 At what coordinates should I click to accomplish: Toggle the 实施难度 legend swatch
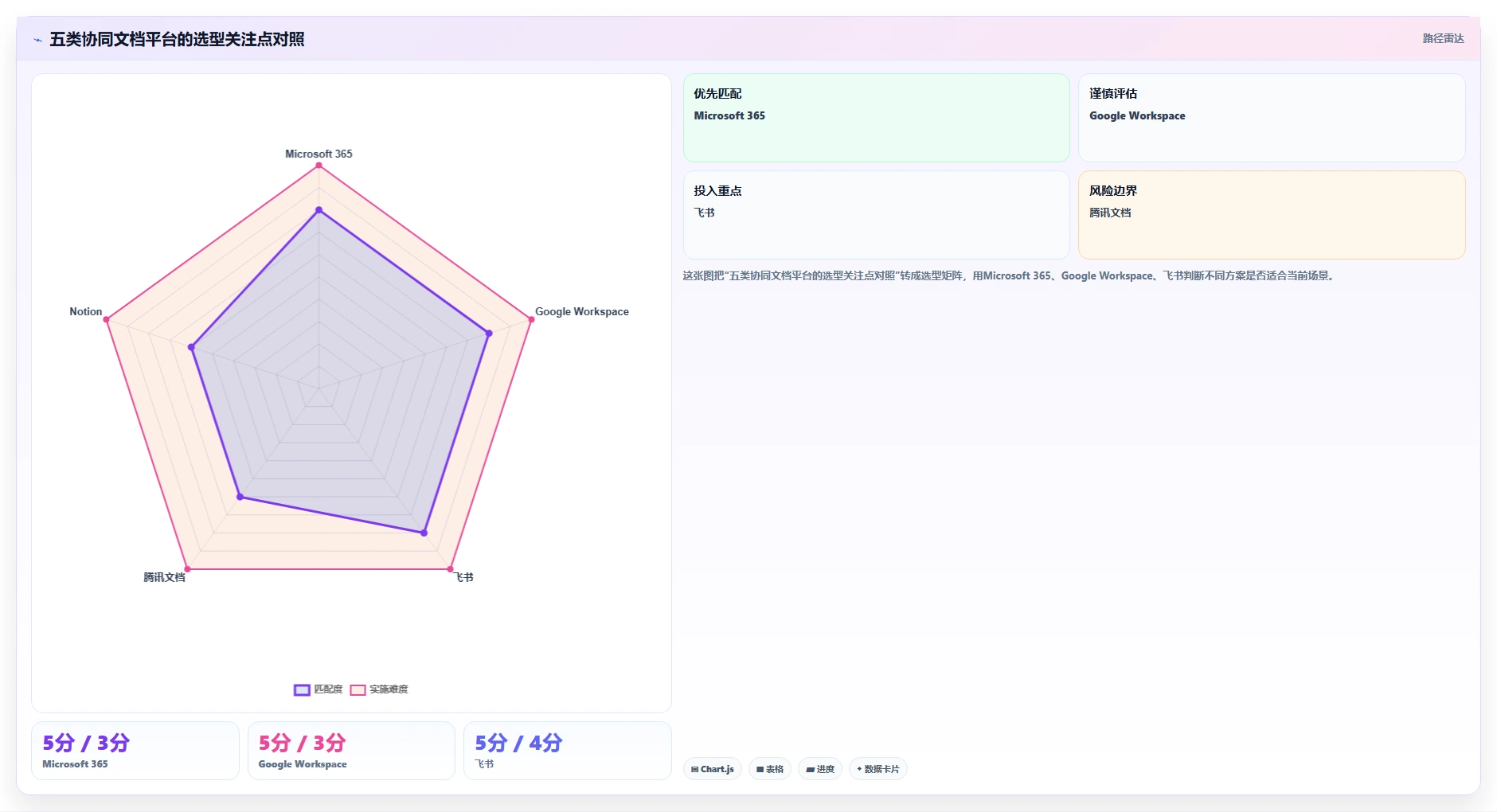(358, 690)
